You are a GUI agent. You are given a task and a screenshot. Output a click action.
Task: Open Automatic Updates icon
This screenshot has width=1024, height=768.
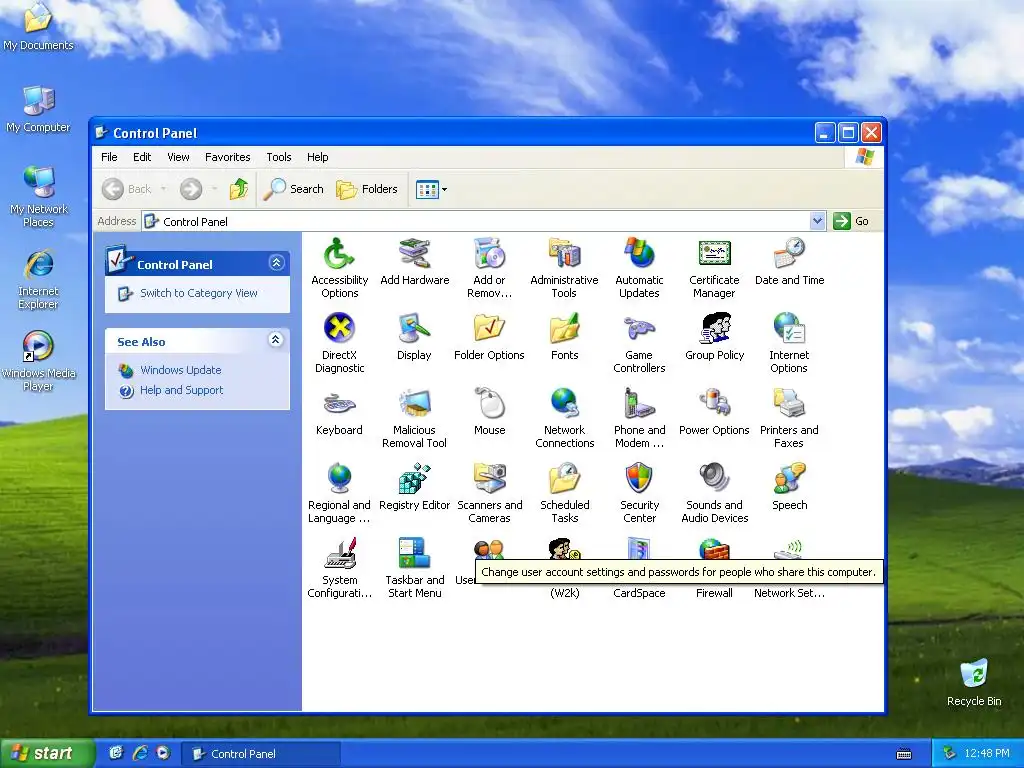tap(639, 253)
